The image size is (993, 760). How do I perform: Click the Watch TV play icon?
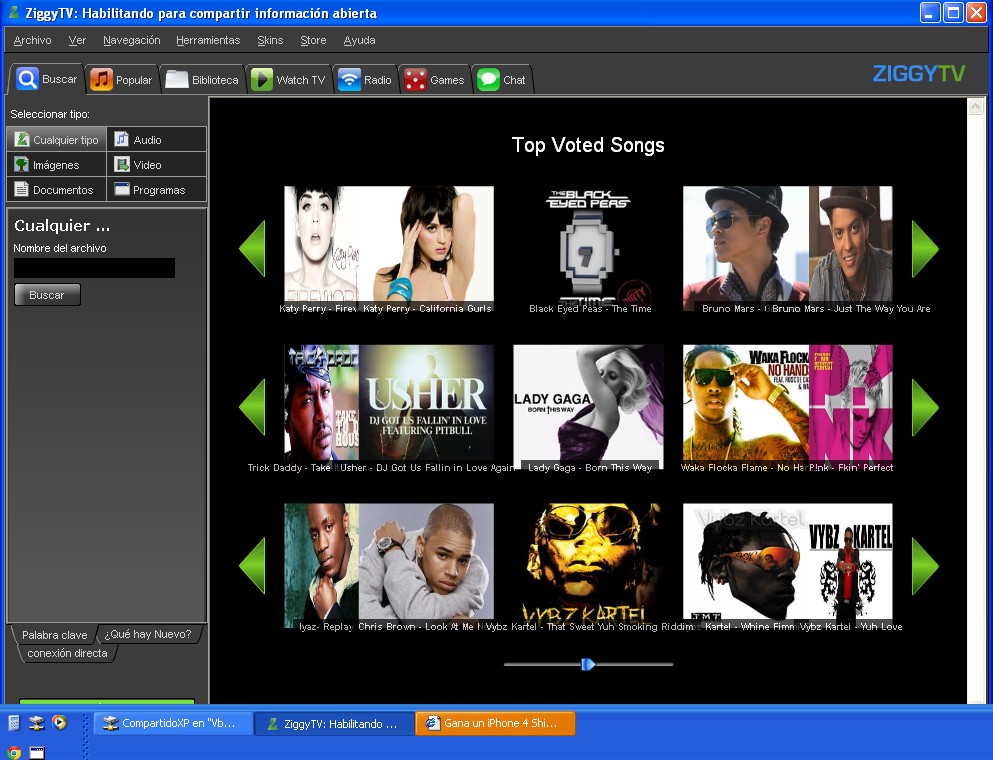point(262,80)
